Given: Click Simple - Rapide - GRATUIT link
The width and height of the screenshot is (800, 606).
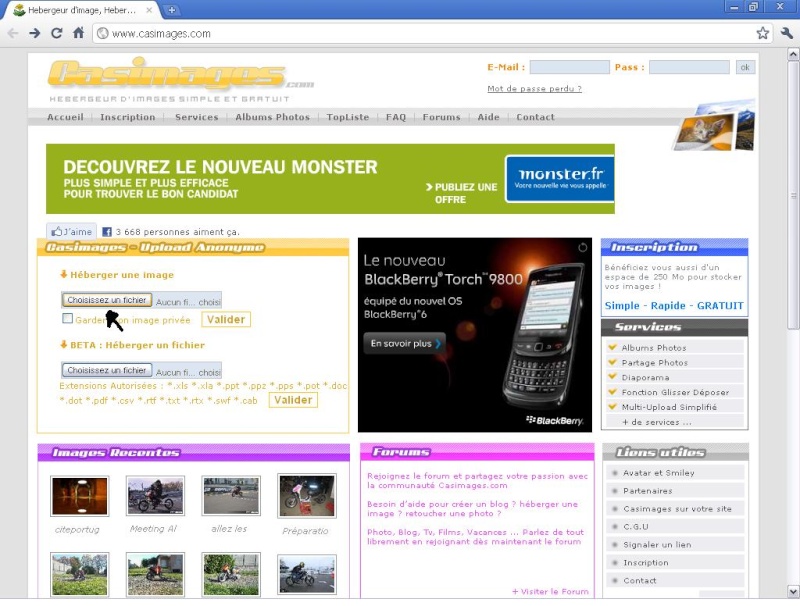Looking at the screenshot, I should pos(674,306).
